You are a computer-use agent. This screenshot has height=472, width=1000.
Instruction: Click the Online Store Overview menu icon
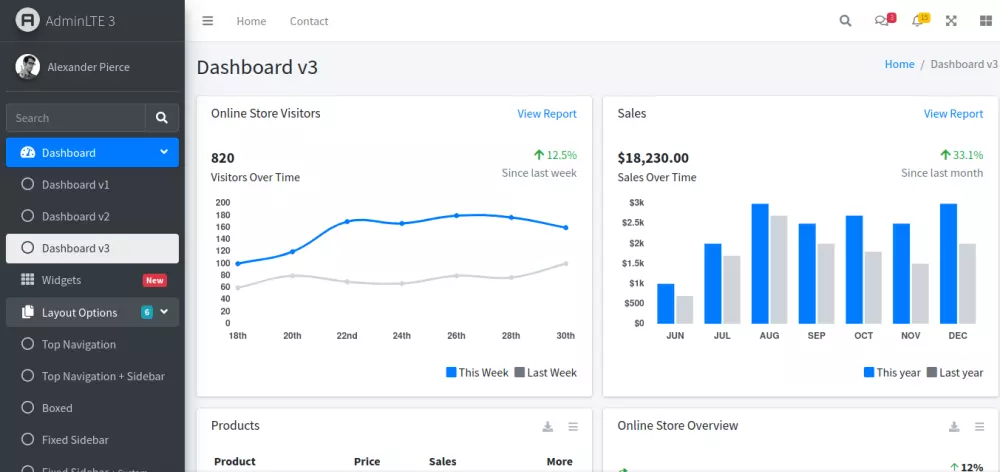coord(980,427)
